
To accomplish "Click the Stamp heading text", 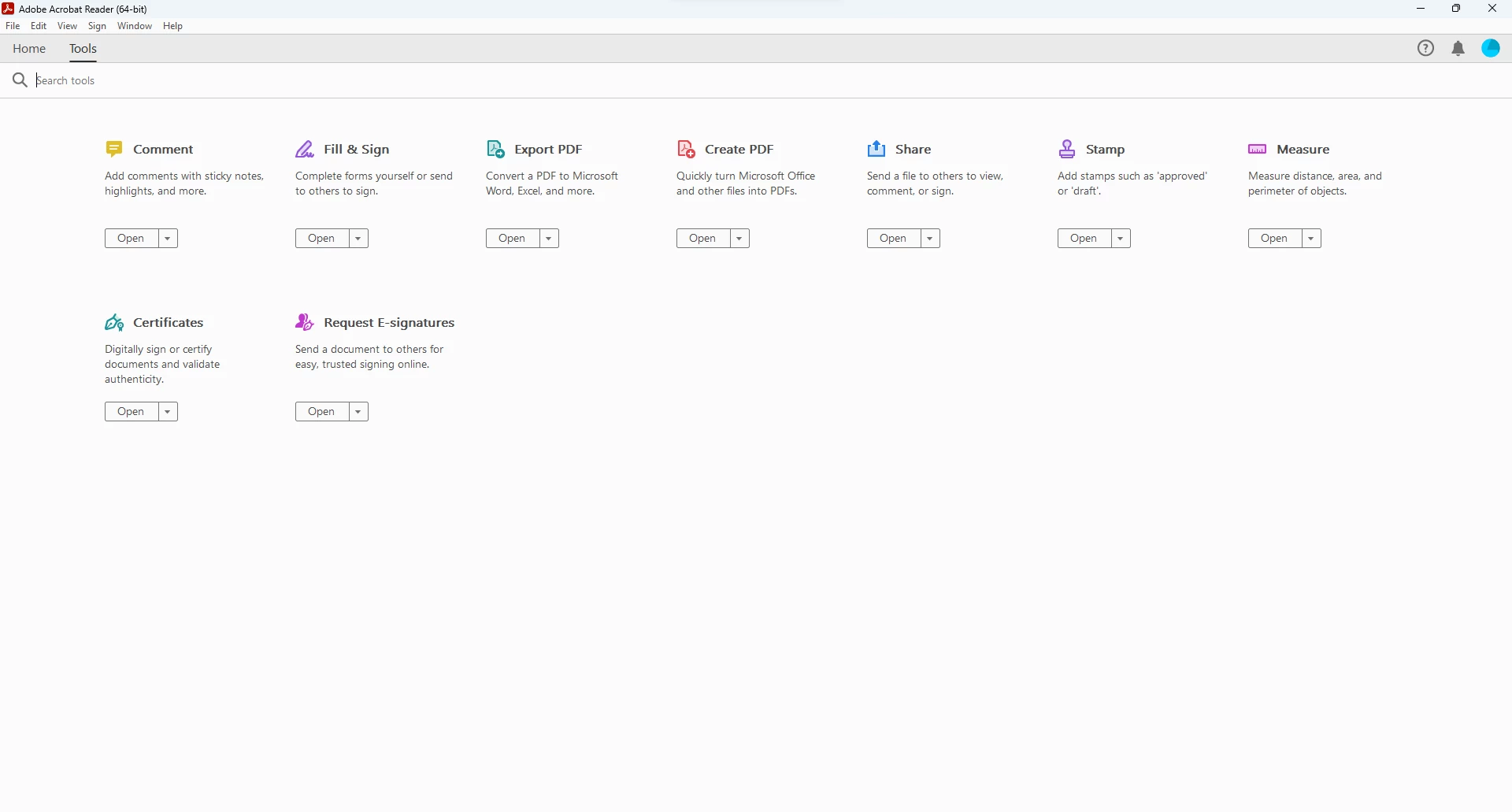I will [1106, 150].
